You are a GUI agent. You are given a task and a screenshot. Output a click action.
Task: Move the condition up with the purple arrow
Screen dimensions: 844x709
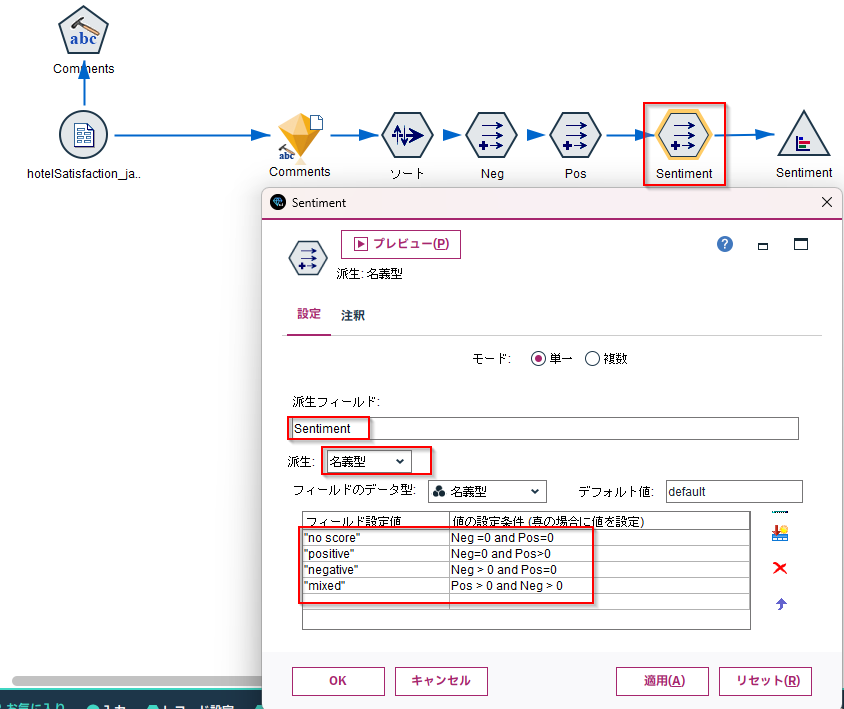pos(781,604)
